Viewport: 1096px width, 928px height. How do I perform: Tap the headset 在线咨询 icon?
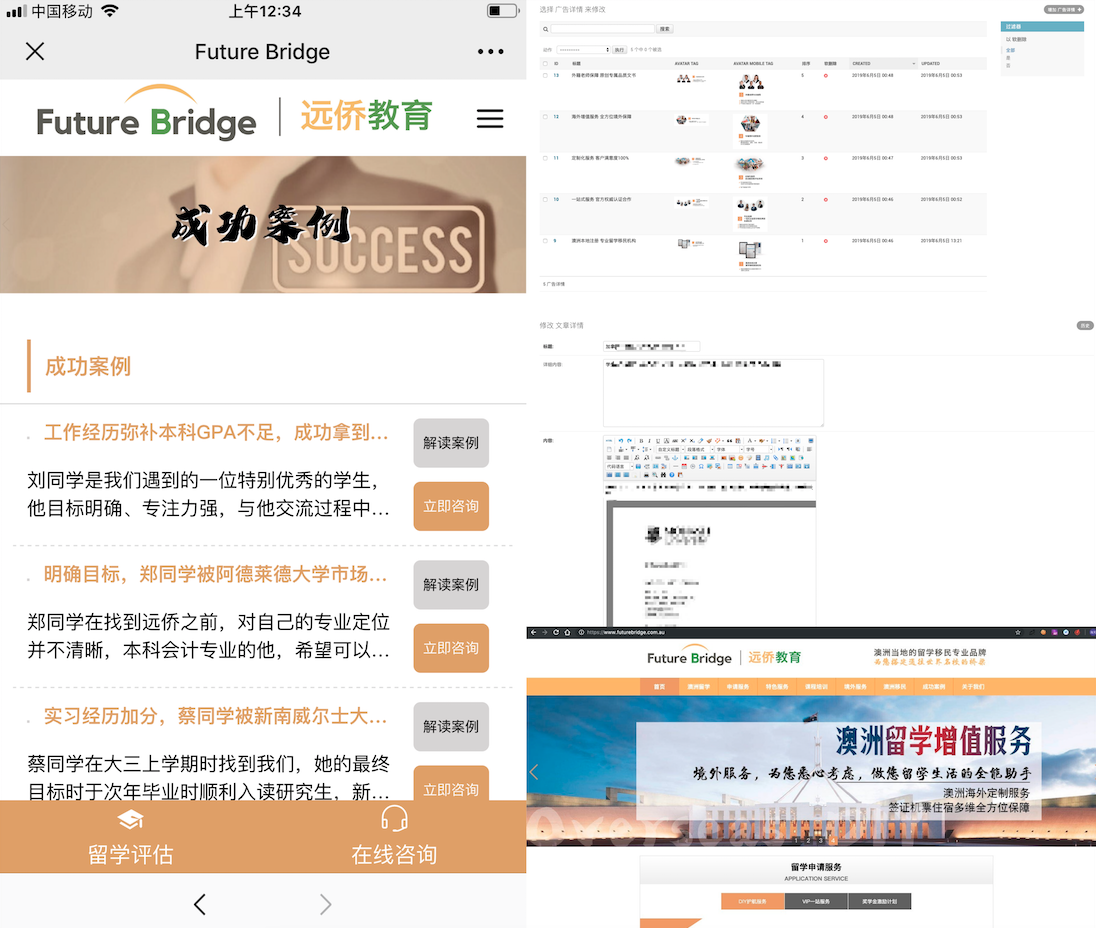click(394, 820)
